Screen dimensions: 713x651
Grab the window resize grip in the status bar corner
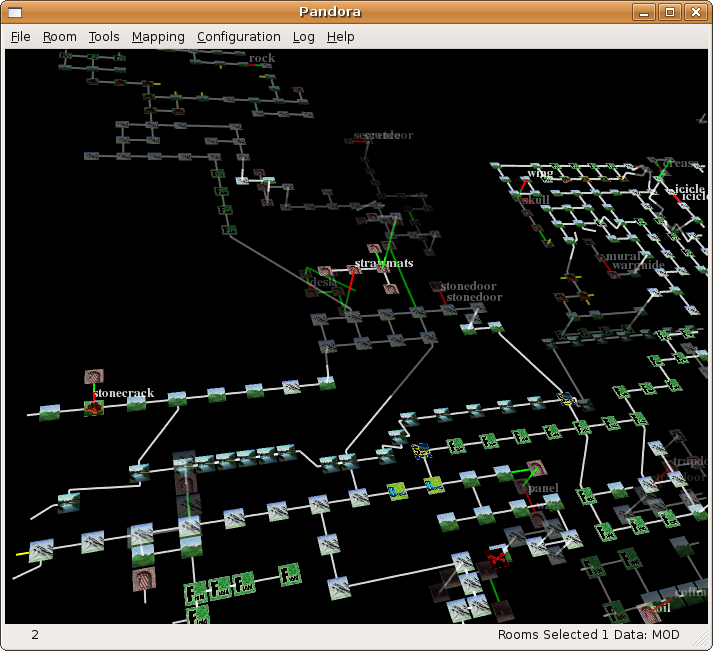click(x=701, y=640)
